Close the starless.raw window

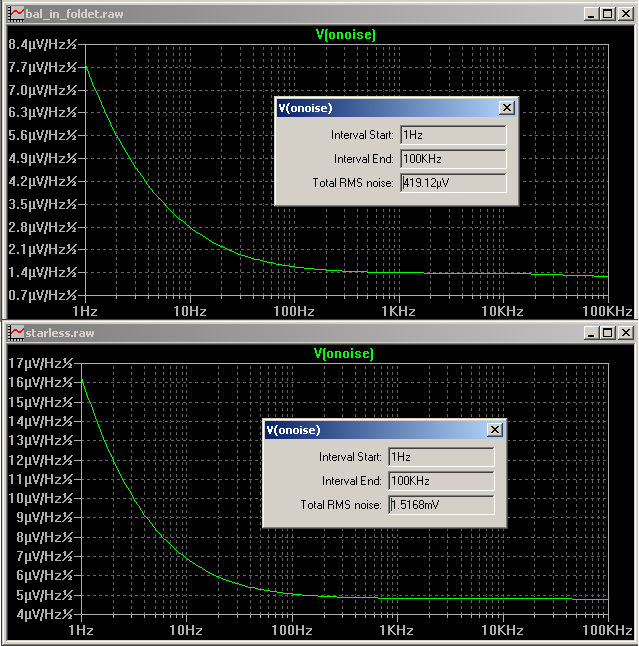[x=625, y=332]
